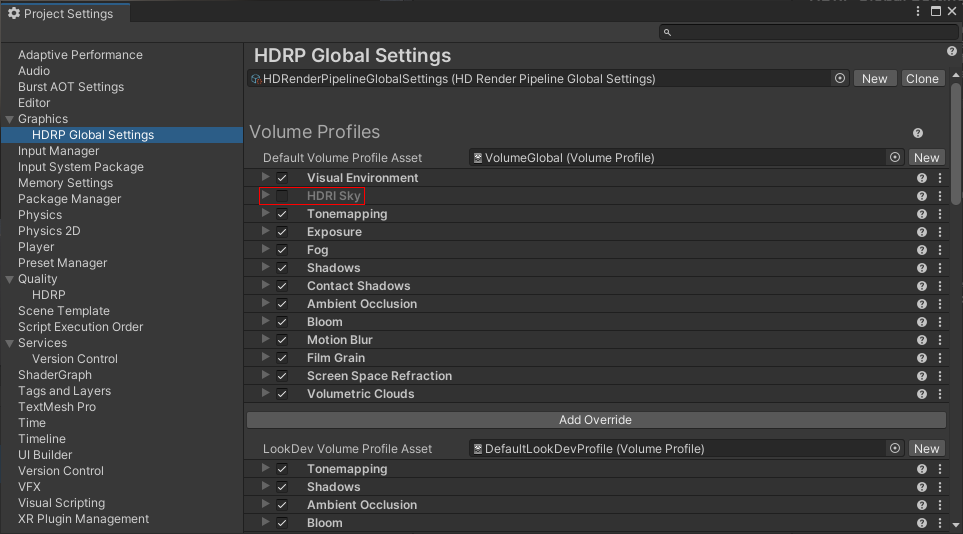Viewport: 963px width, 534px height.
Task: Disable the Visual Environment override checkbox
Action: (x=282, y=178)
